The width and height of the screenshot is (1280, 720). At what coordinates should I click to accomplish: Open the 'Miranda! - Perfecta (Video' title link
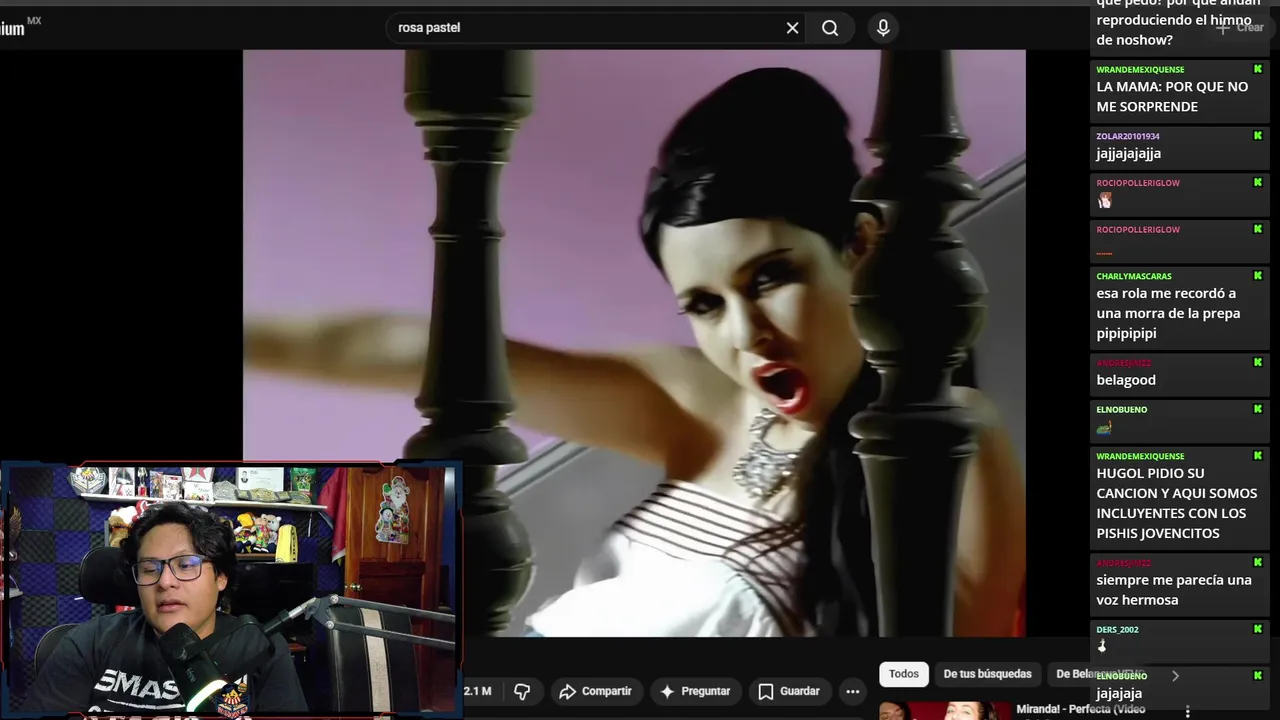[x=1080, y=709]
